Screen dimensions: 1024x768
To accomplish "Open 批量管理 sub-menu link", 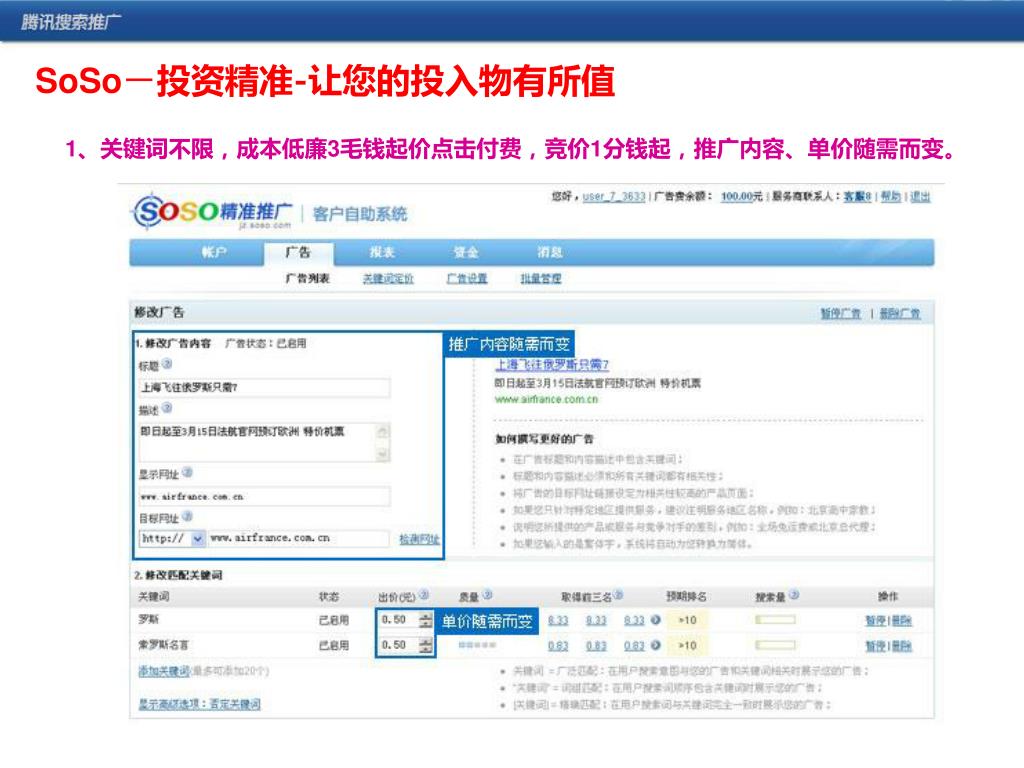I will point(541,278).
